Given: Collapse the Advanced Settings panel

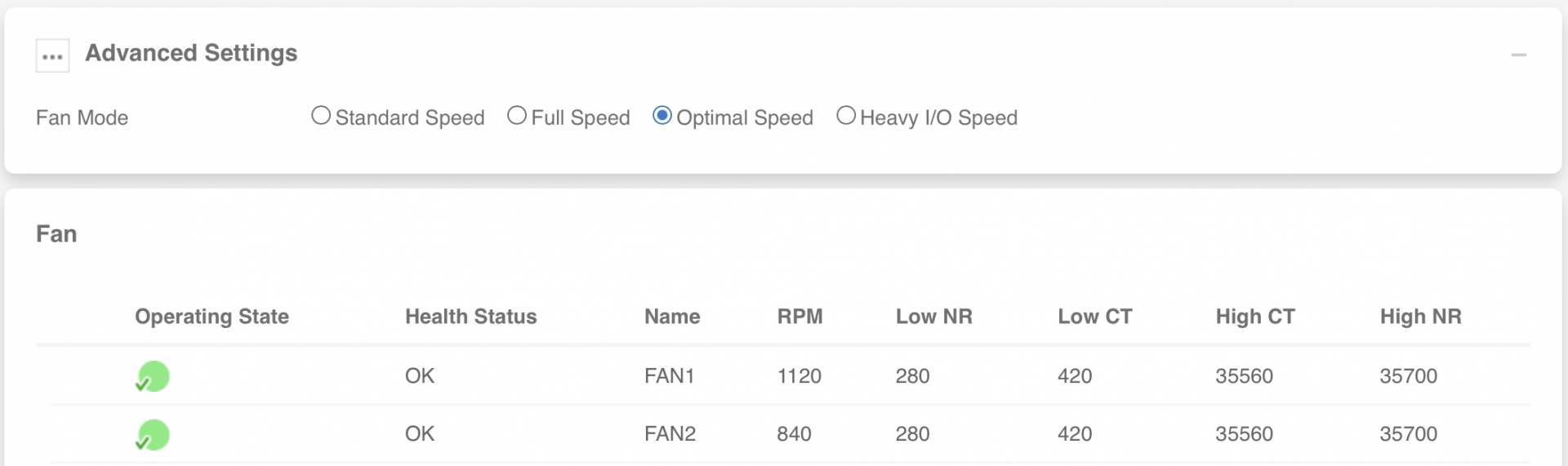Looking at the screenshot, I should click(x=1518, y=55).
